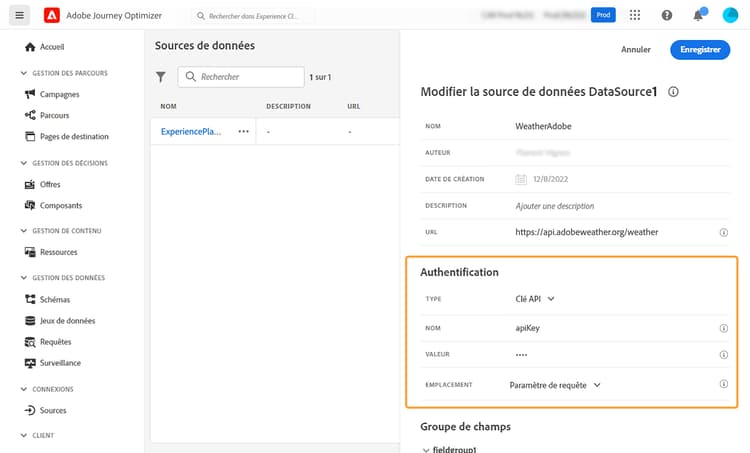Image resolution: width=750 pixels, height=453 pixels.
Task: Click info icon in the Emplacement row
Action: 724,384
